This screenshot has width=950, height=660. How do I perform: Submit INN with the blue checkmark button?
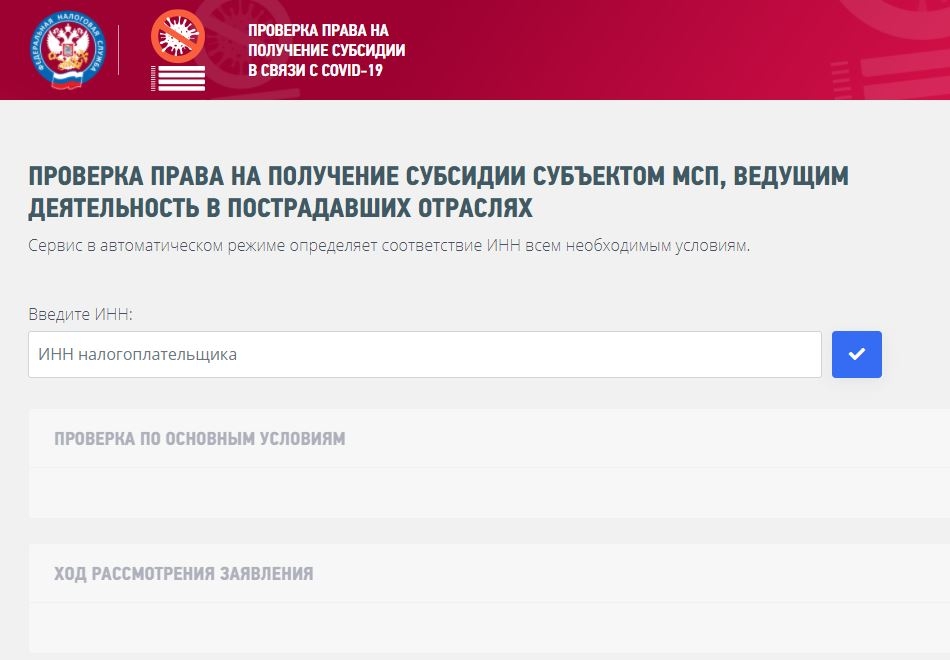coord(857,355)
